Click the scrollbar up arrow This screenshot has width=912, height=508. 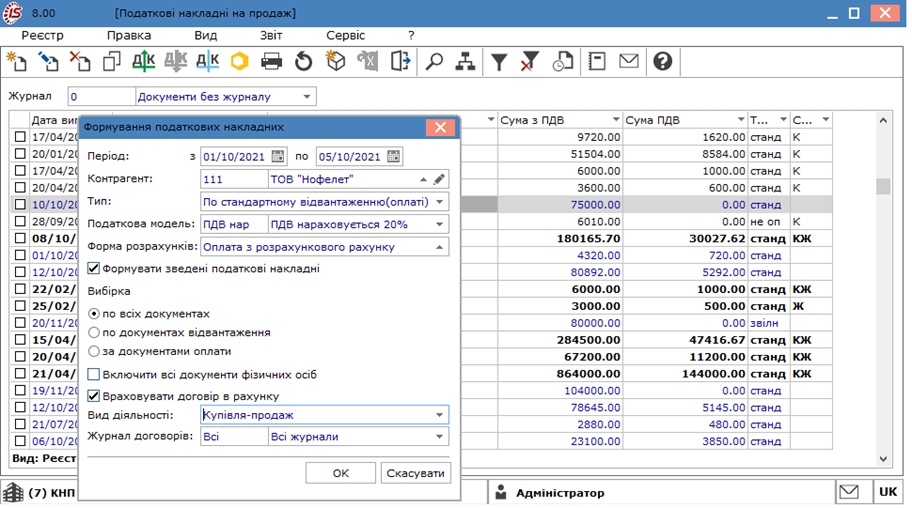(883, 120)
